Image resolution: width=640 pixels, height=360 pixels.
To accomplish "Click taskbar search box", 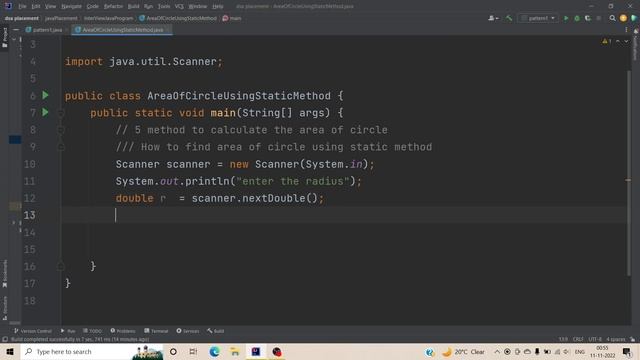I will point(92,351).
